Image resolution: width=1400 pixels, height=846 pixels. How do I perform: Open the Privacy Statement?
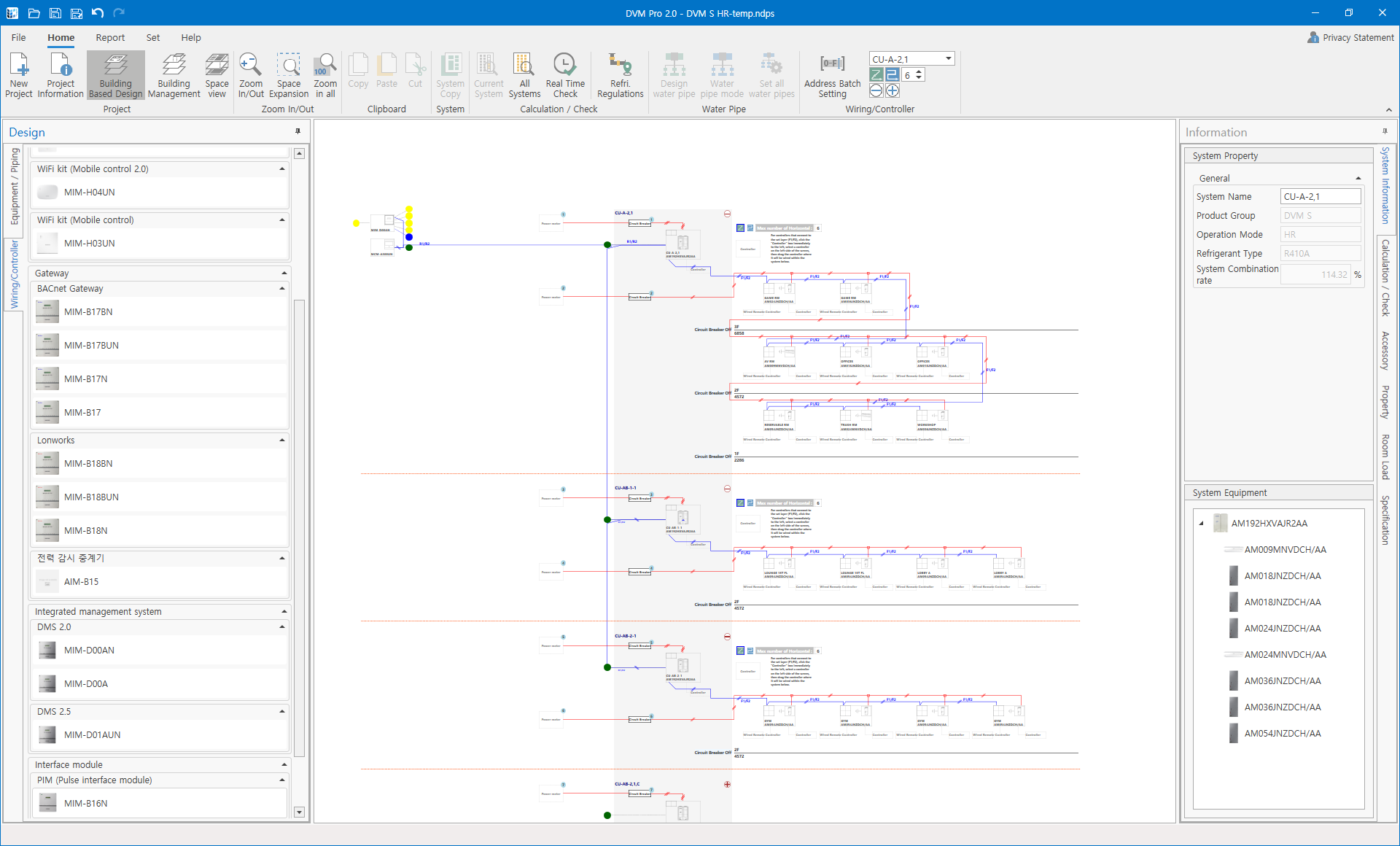(1350, 37)
